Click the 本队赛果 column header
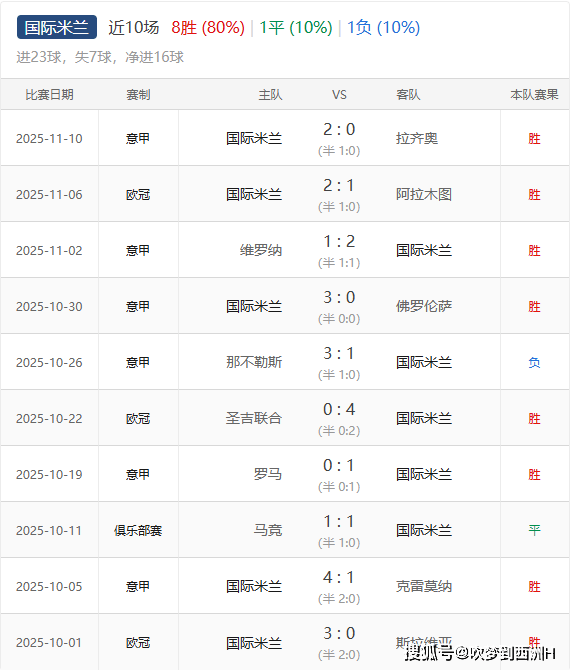 [x=534, y=95]
